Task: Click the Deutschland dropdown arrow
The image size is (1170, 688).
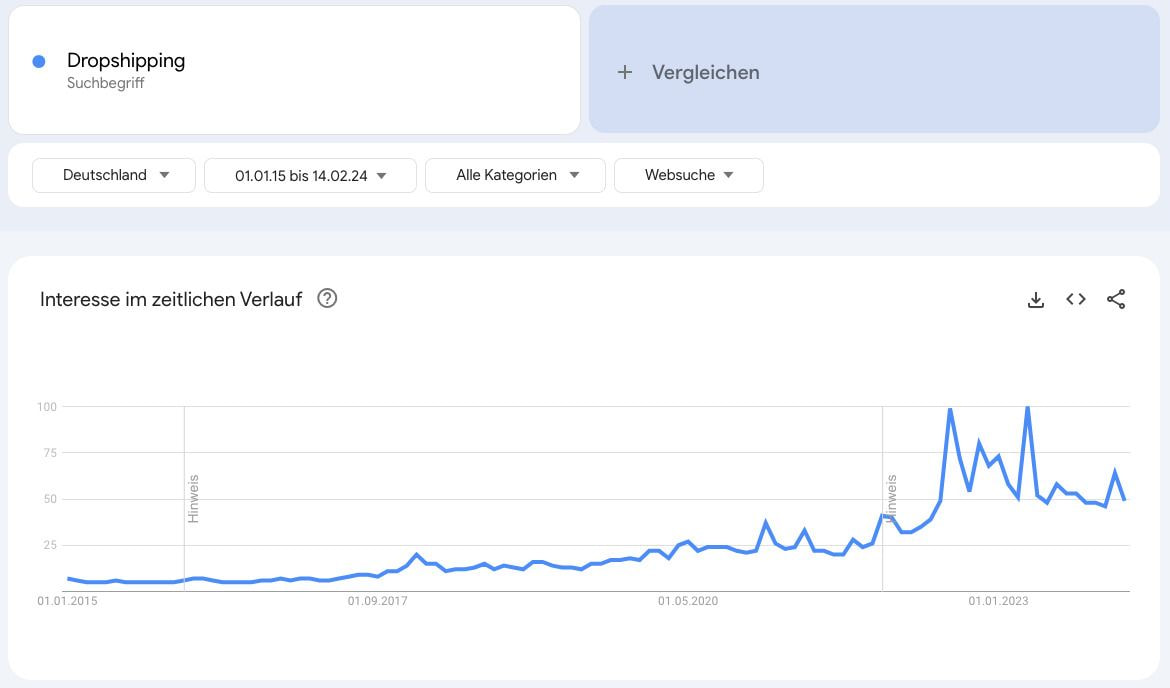Action: (x=165, y=175)
